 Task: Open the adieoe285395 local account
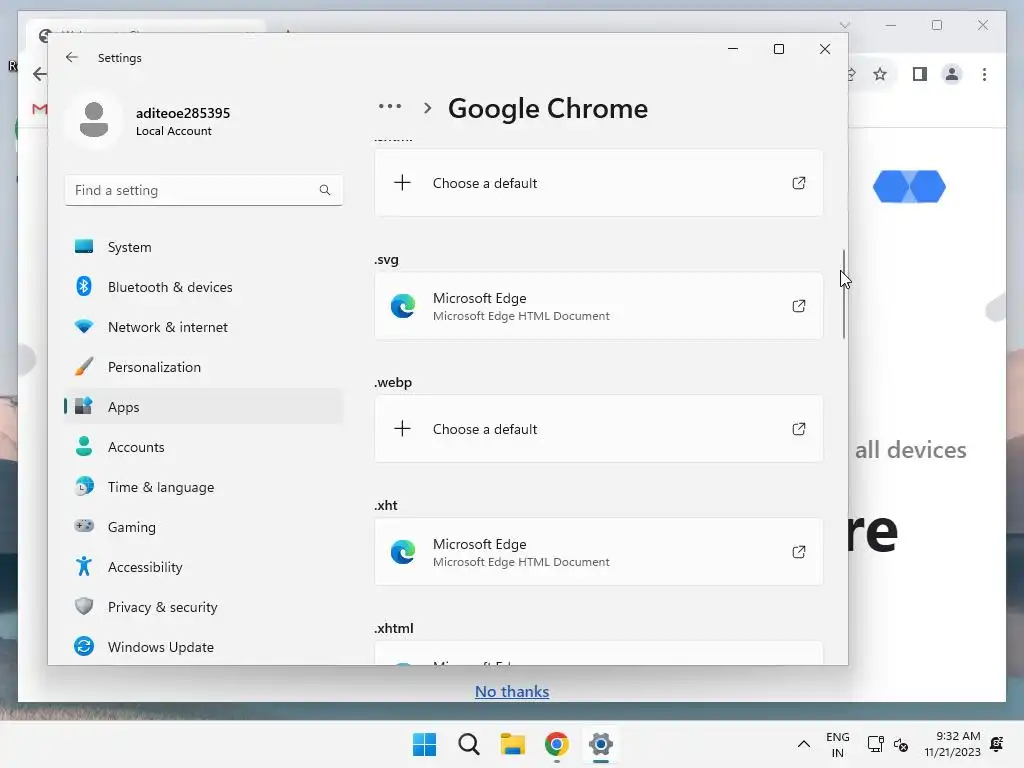point(183,121)
